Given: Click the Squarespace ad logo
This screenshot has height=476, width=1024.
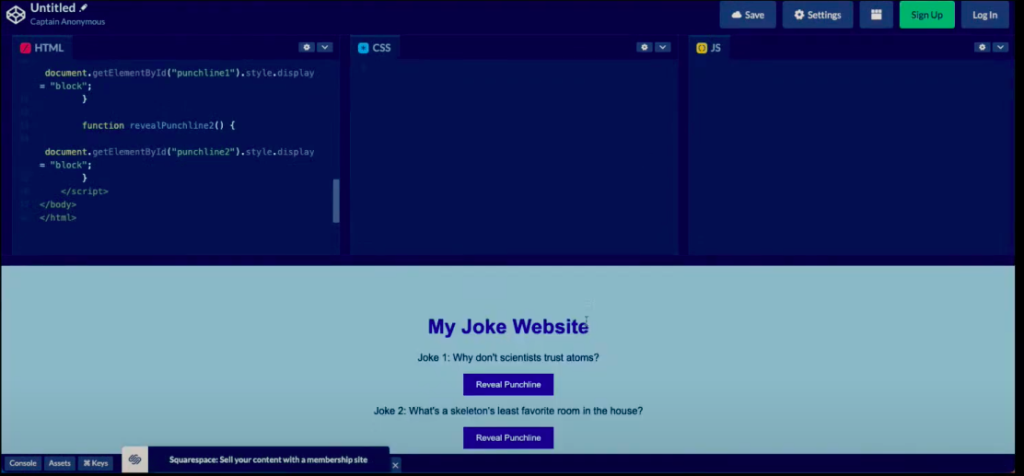Looking at the screenshot, I should click(x=135, y=460).
